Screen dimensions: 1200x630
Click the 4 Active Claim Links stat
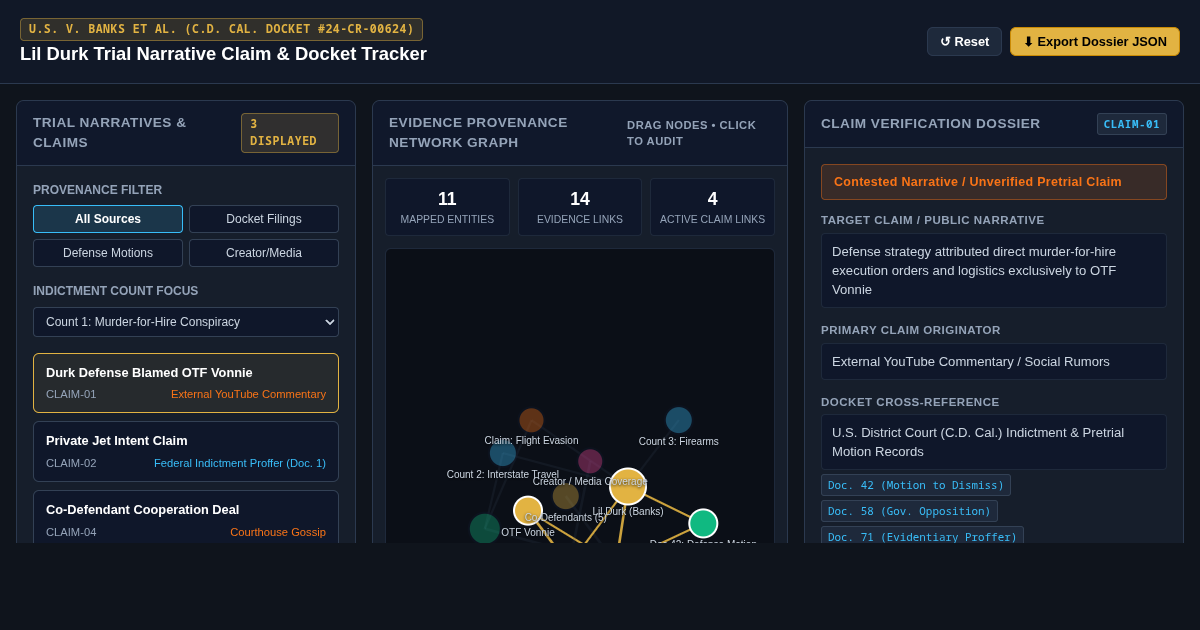712,207
